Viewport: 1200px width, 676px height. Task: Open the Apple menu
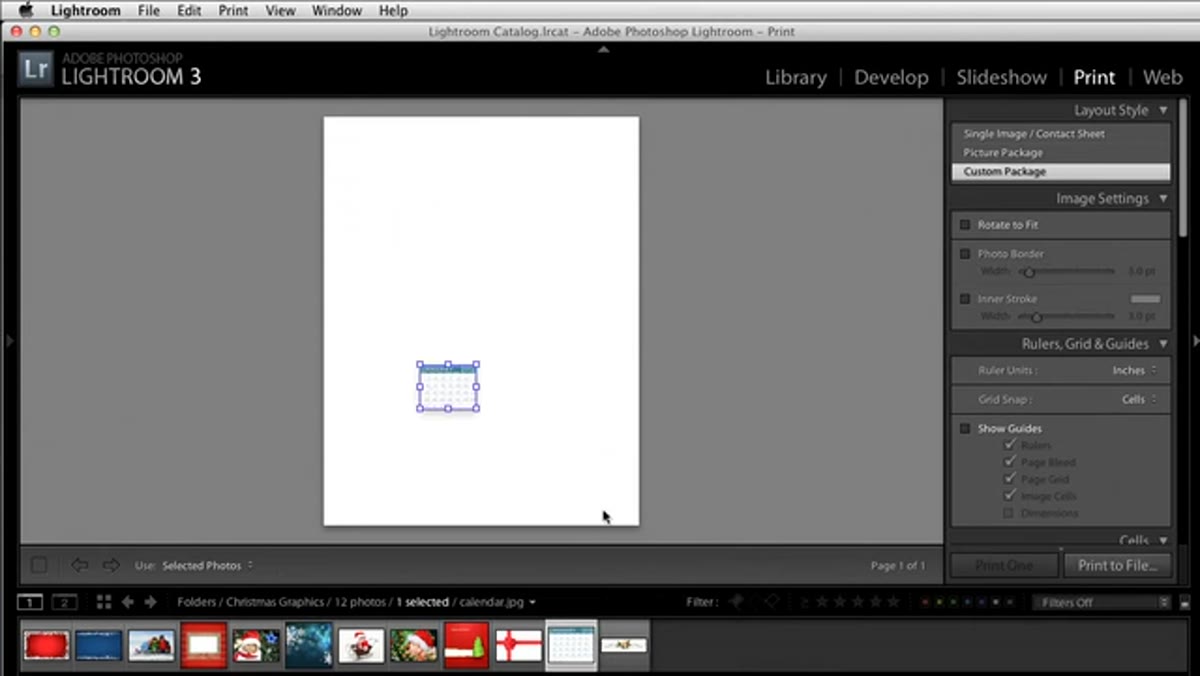tap(26, 11)
